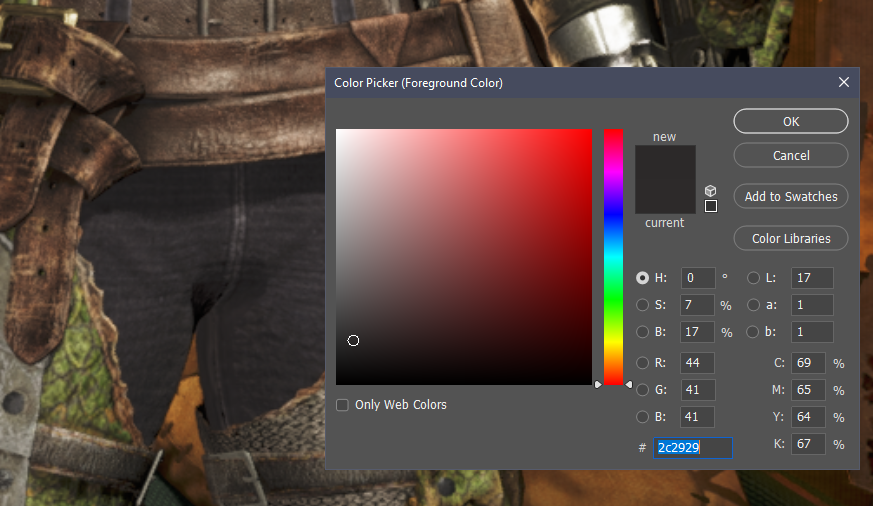This screenshot has width=873, height=506.
Task: Click the Cancel button
Action: point(791,155)
